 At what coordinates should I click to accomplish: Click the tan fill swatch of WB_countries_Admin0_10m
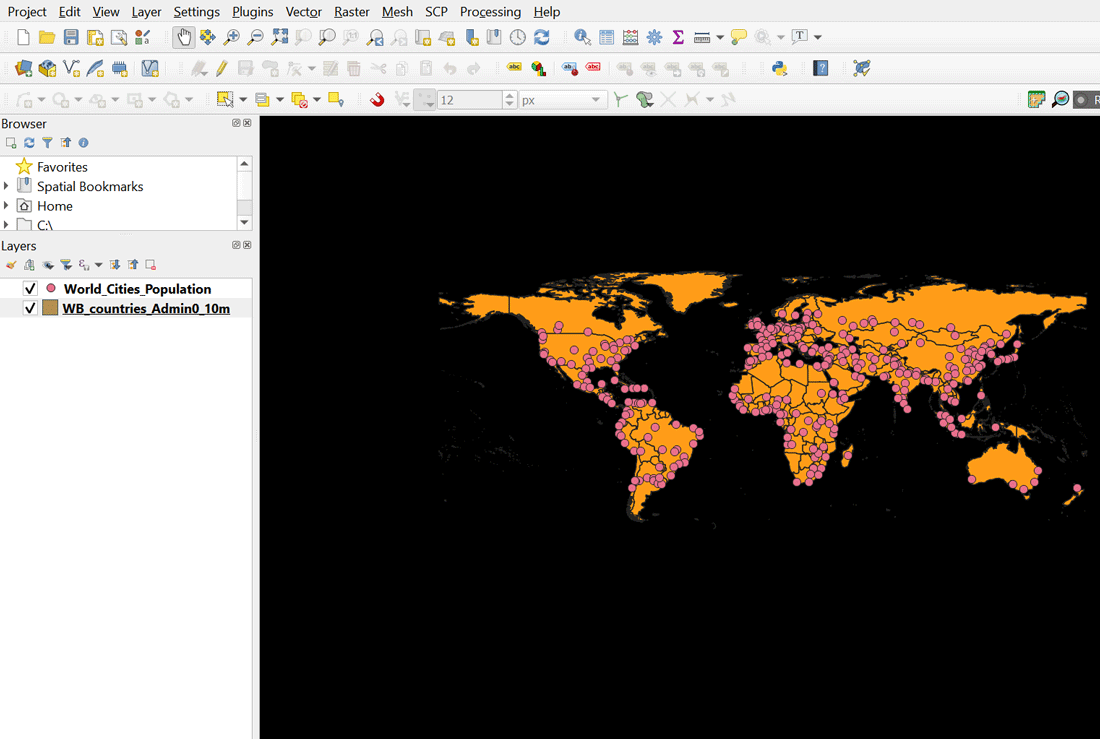click(50, 308)
